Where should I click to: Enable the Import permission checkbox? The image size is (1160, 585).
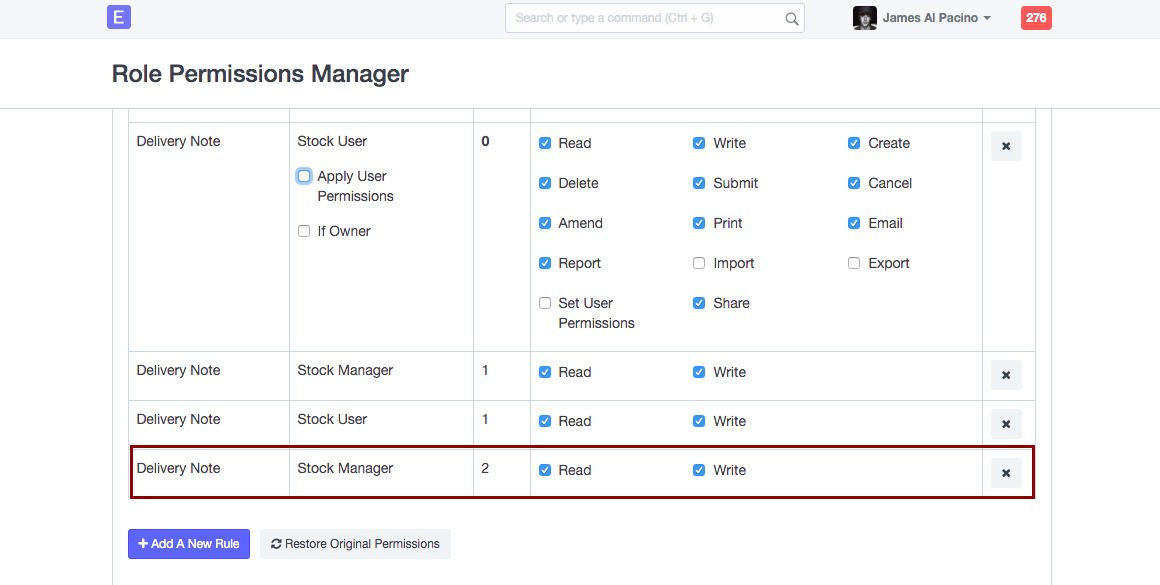click(x=699, y=263)
